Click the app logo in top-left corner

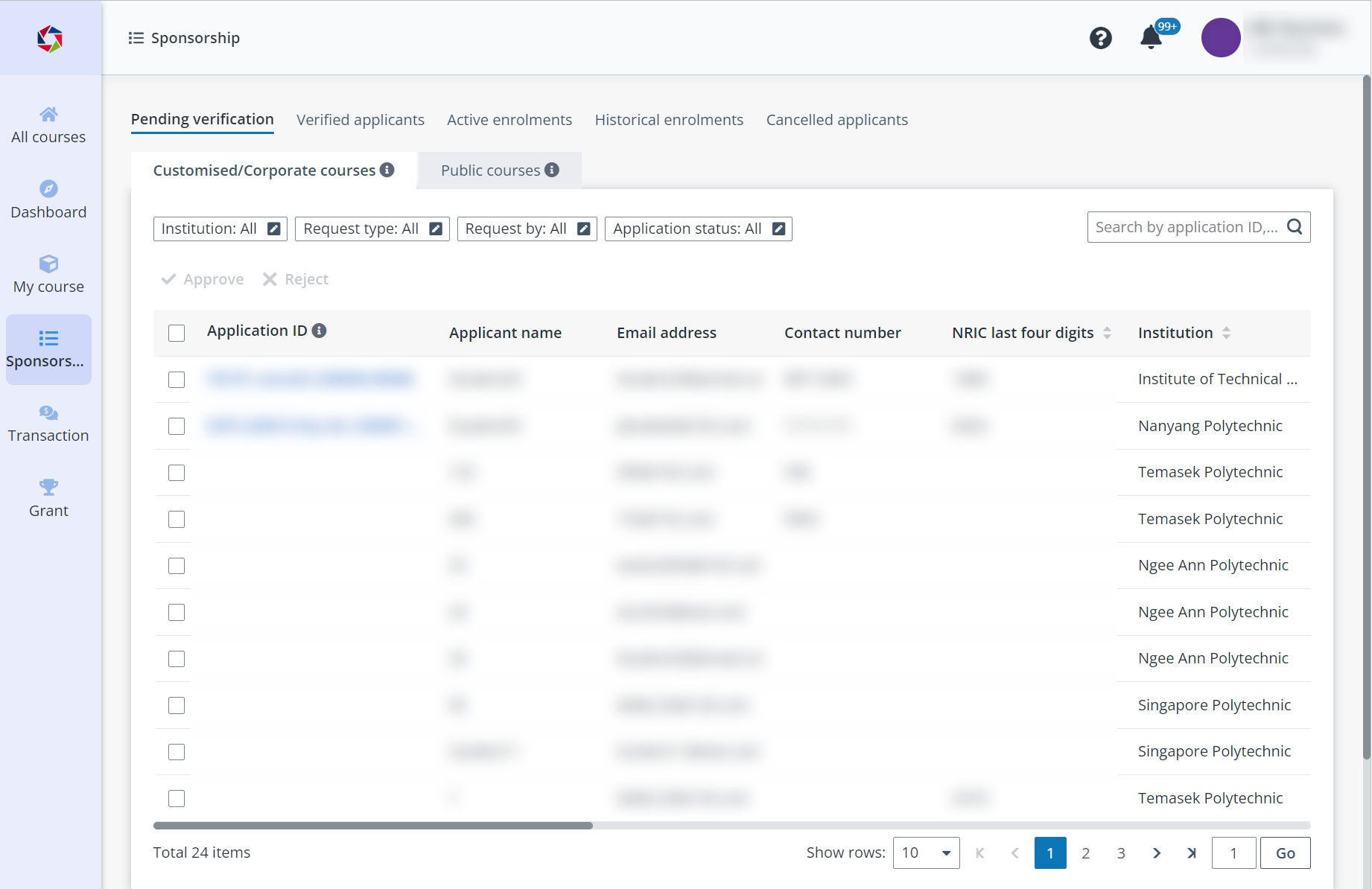(x=50, y=39)
